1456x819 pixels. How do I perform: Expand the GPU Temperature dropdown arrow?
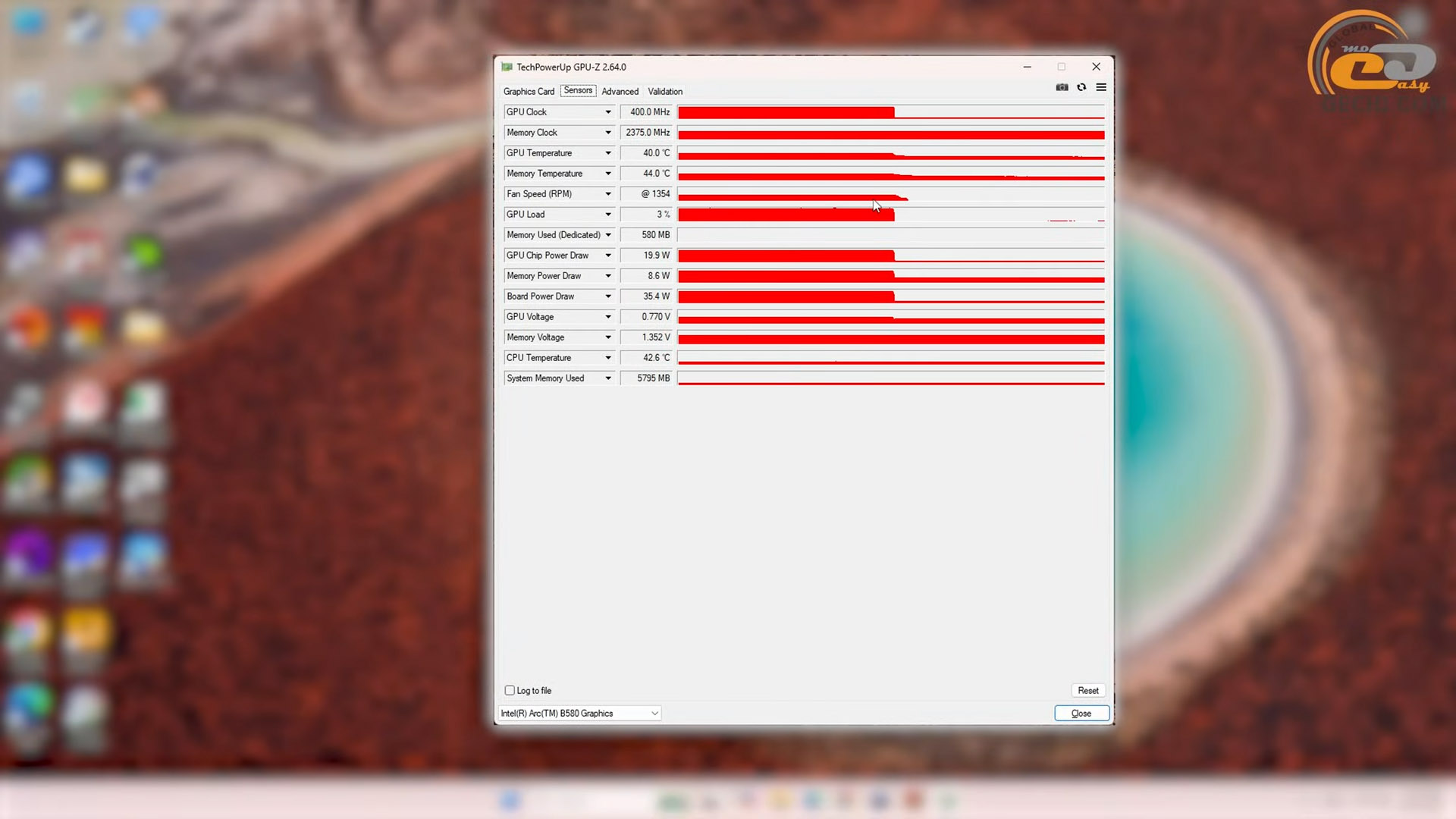coord(607,153)
